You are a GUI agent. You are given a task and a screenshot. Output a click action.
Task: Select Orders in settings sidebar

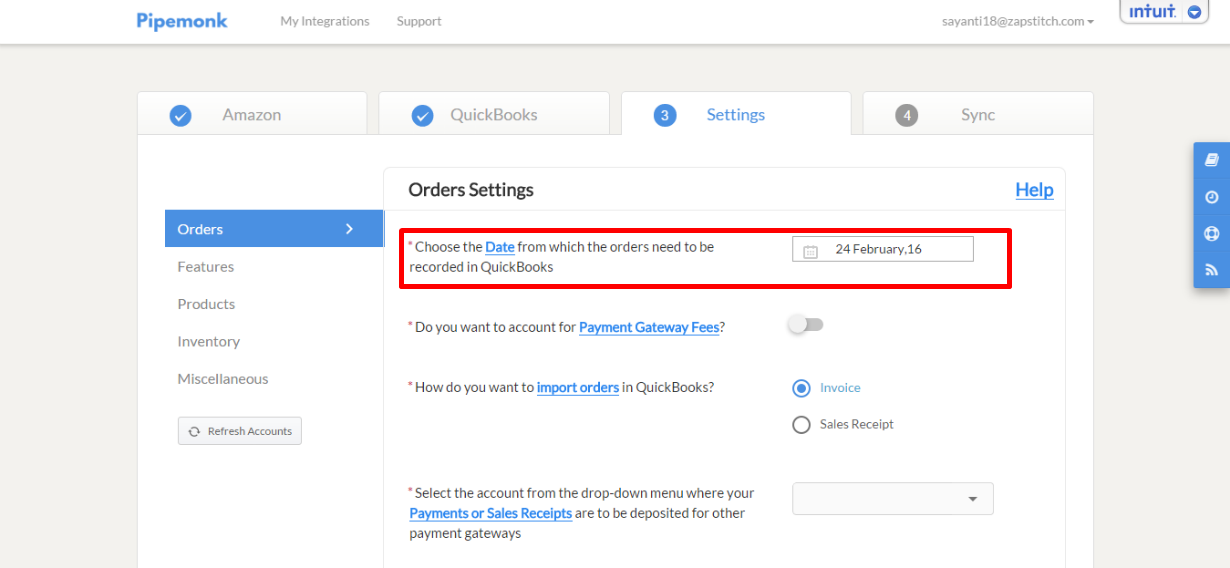274,229
